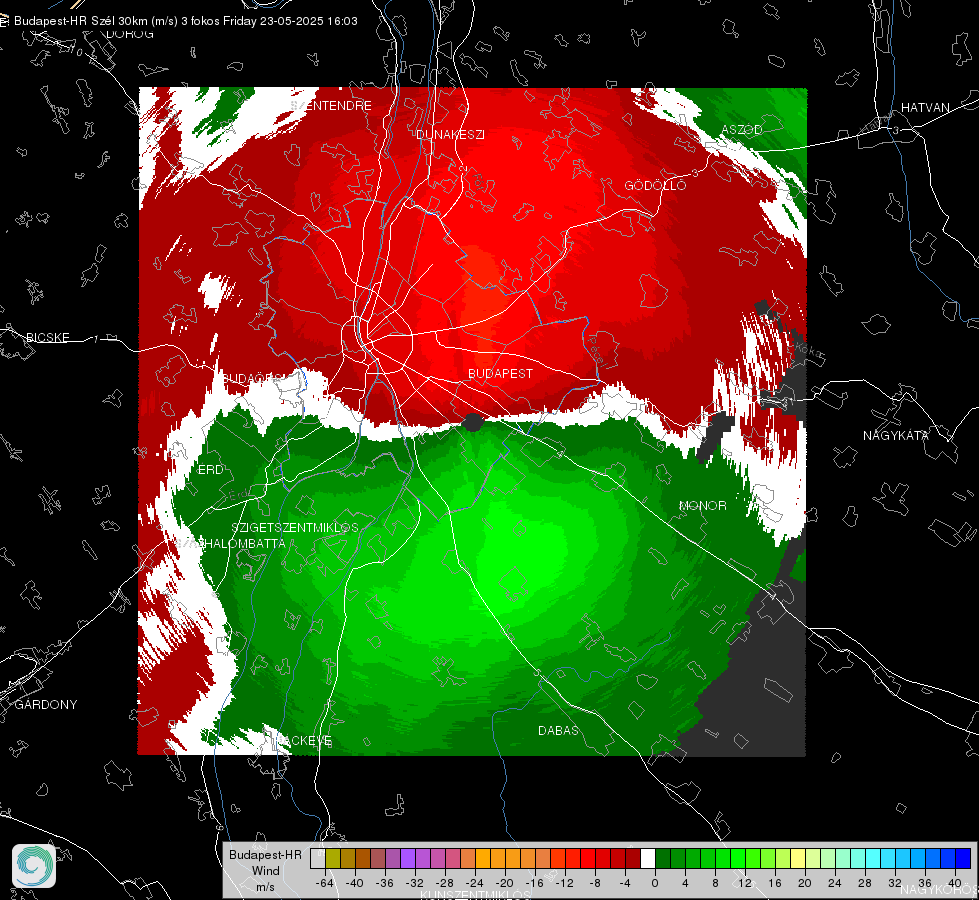Click the 28 value on the scale
The image size is (979, 900).
tap(865, 883)
